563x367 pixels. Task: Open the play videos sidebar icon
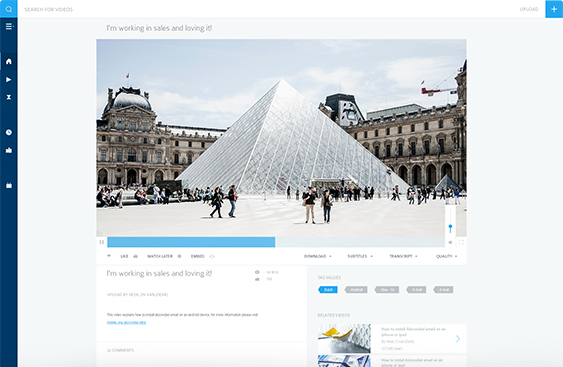coord(9,79)
